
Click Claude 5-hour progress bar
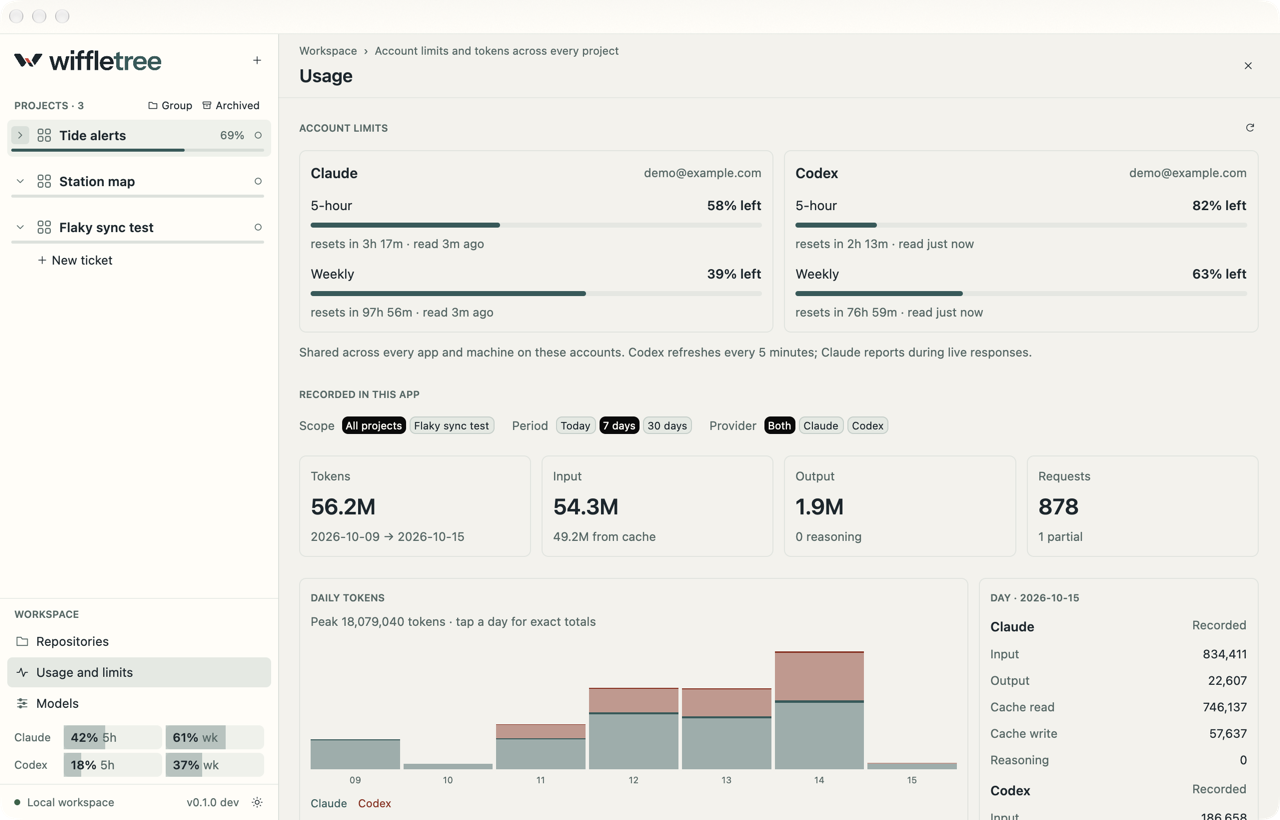point(536,225)
